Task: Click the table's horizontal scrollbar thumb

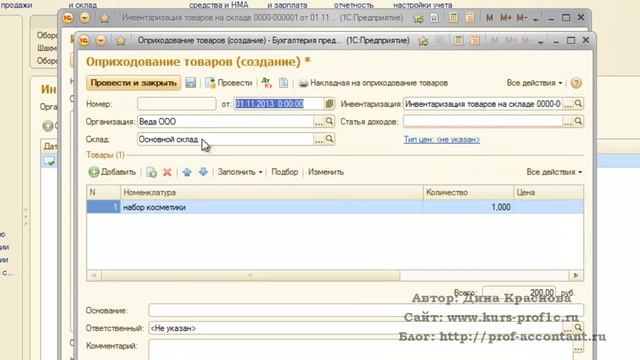Action: 251,276
